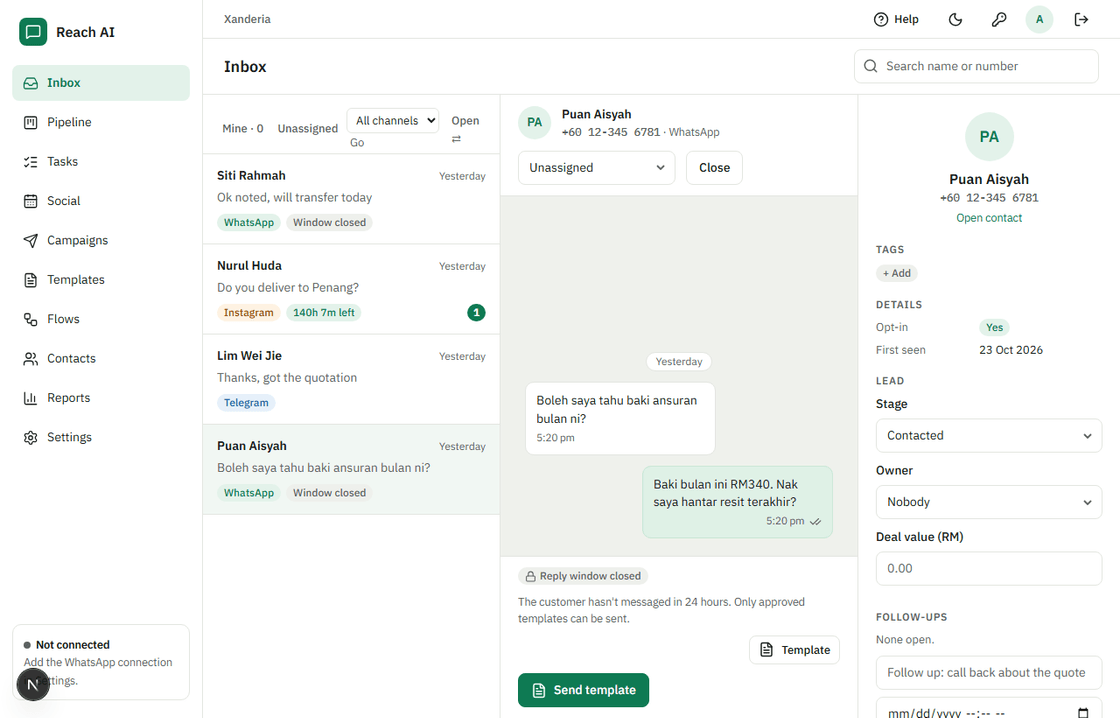Viewport: 1120px width, 718px height.
Task: Click the round N badge icon
Action: click(32, 684)
